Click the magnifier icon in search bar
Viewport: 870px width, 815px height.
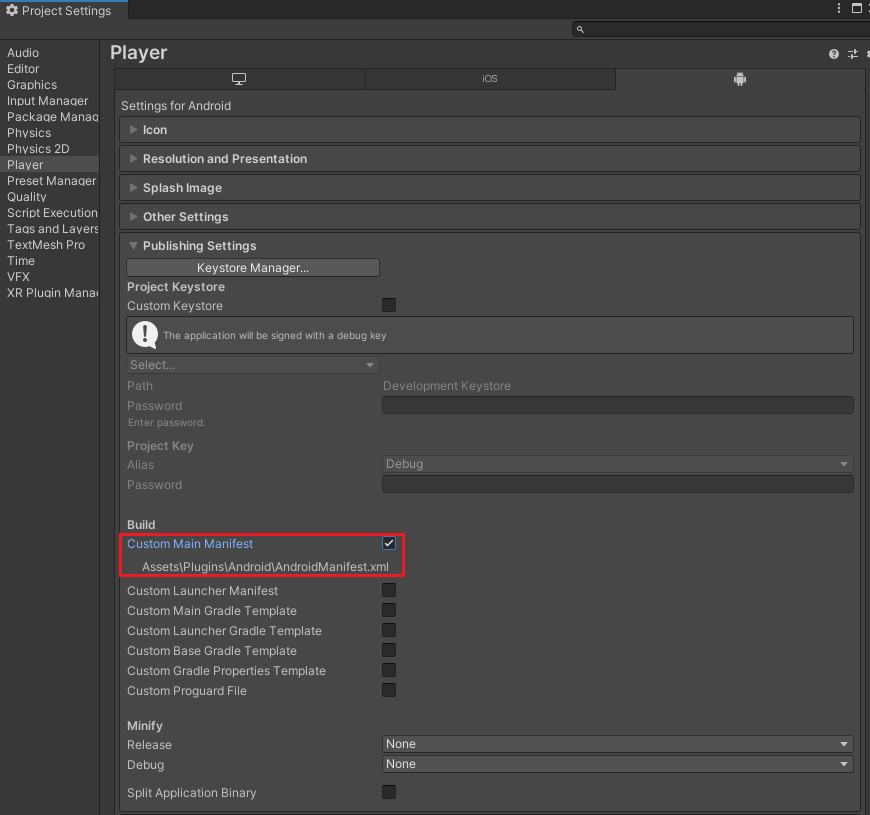point(579,30)
